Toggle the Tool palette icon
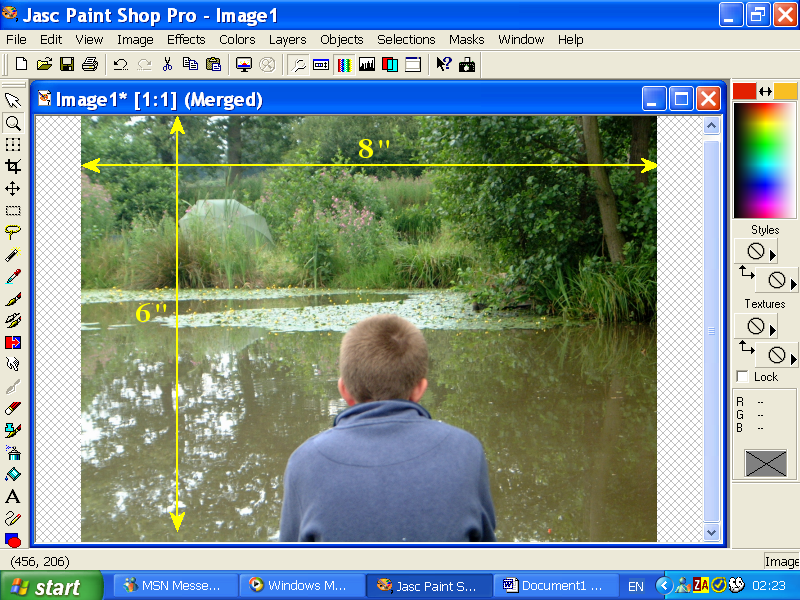Viewport: 800px width, 600px height. coord(298,65)
